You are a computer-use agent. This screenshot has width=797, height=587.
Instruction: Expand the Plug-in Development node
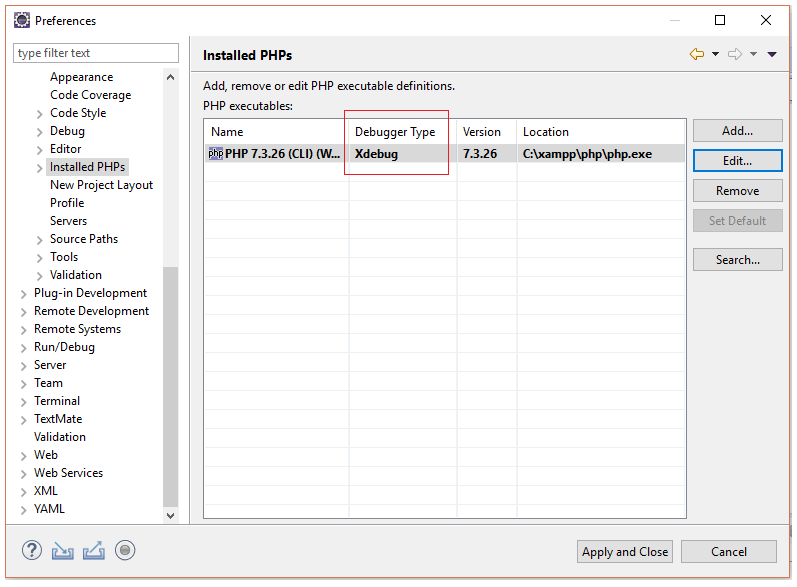click(23, 294)
